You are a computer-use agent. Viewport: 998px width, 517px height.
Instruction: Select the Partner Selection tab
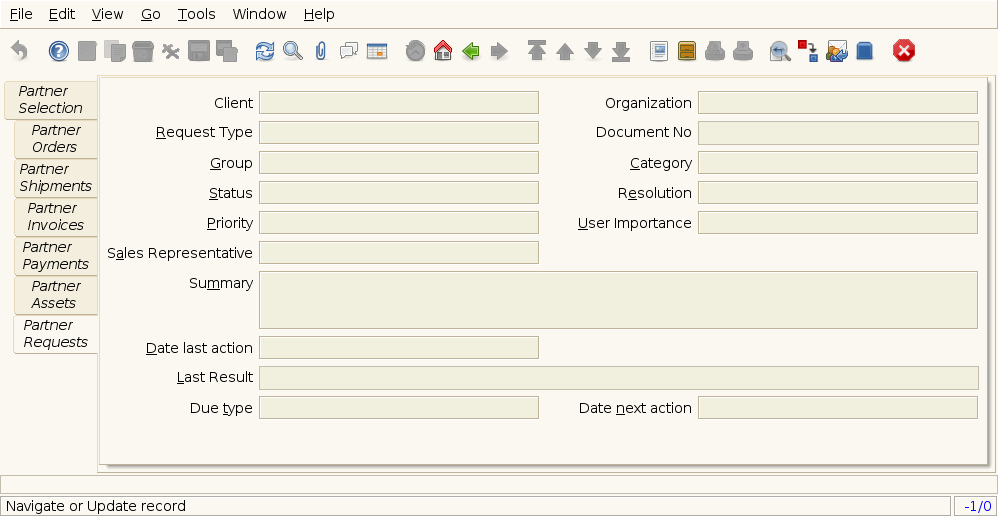point(50,99)
